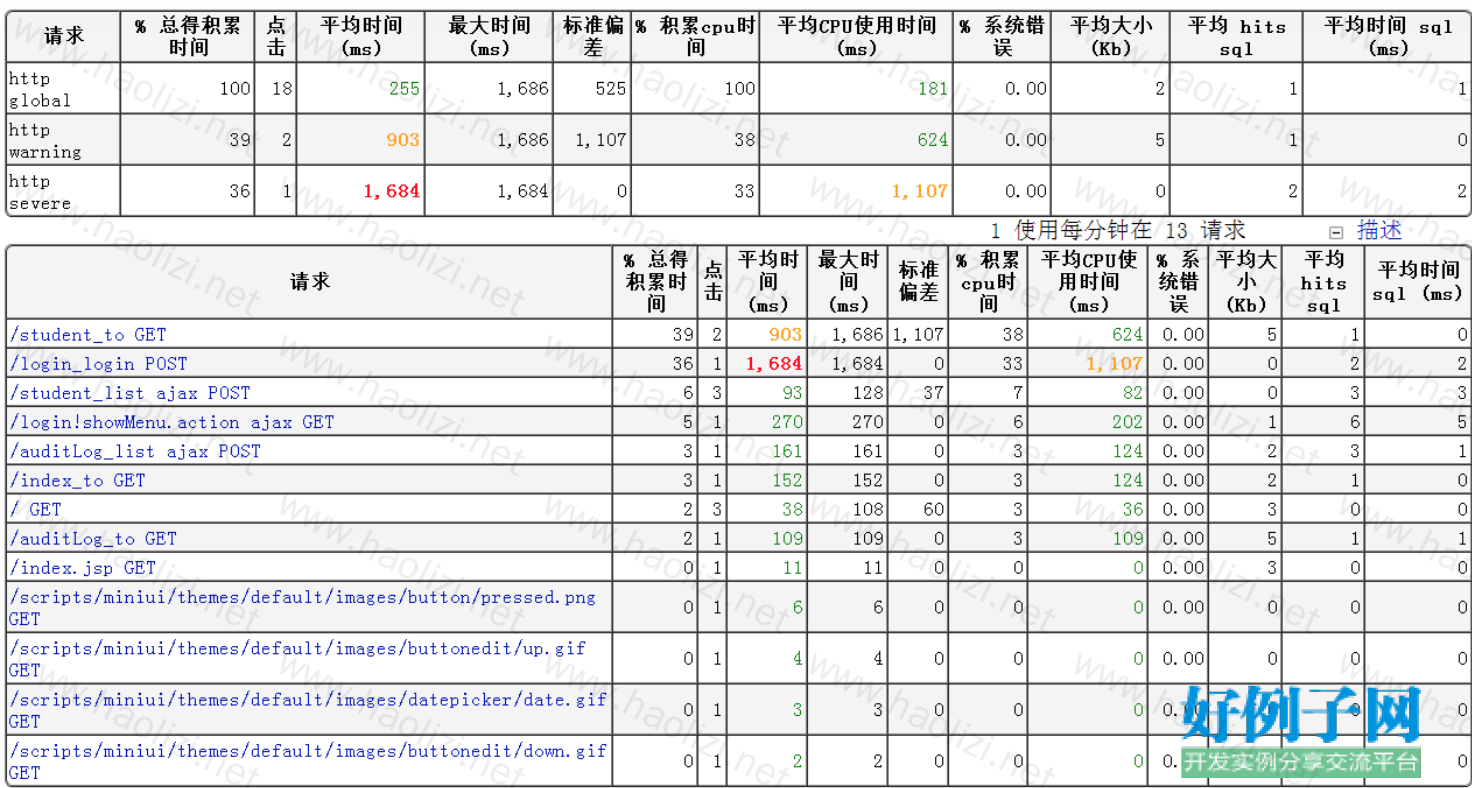Click the root '/ GET' request link

[x=36, y=509]
